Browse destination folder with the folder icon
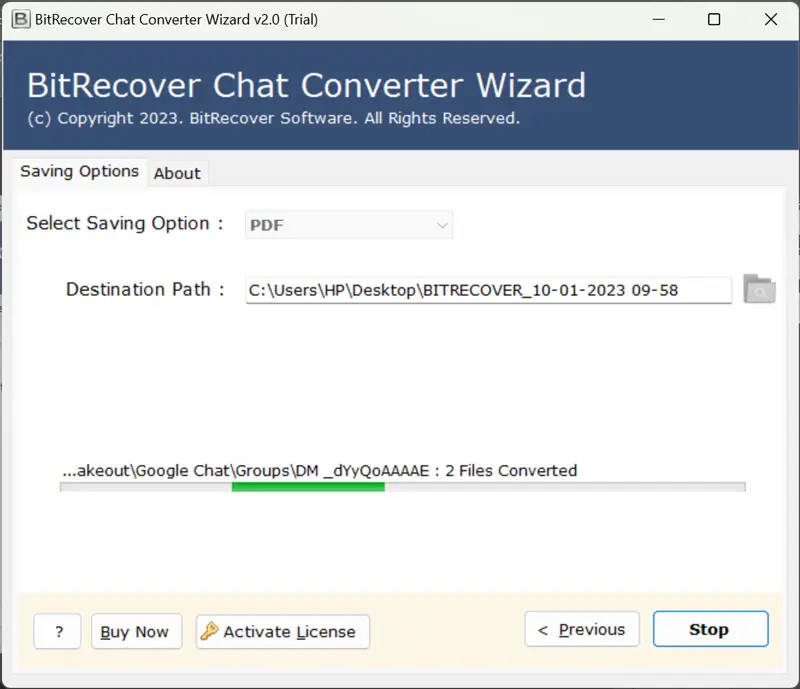Screen dimensions: 800x689 point(759,289)
